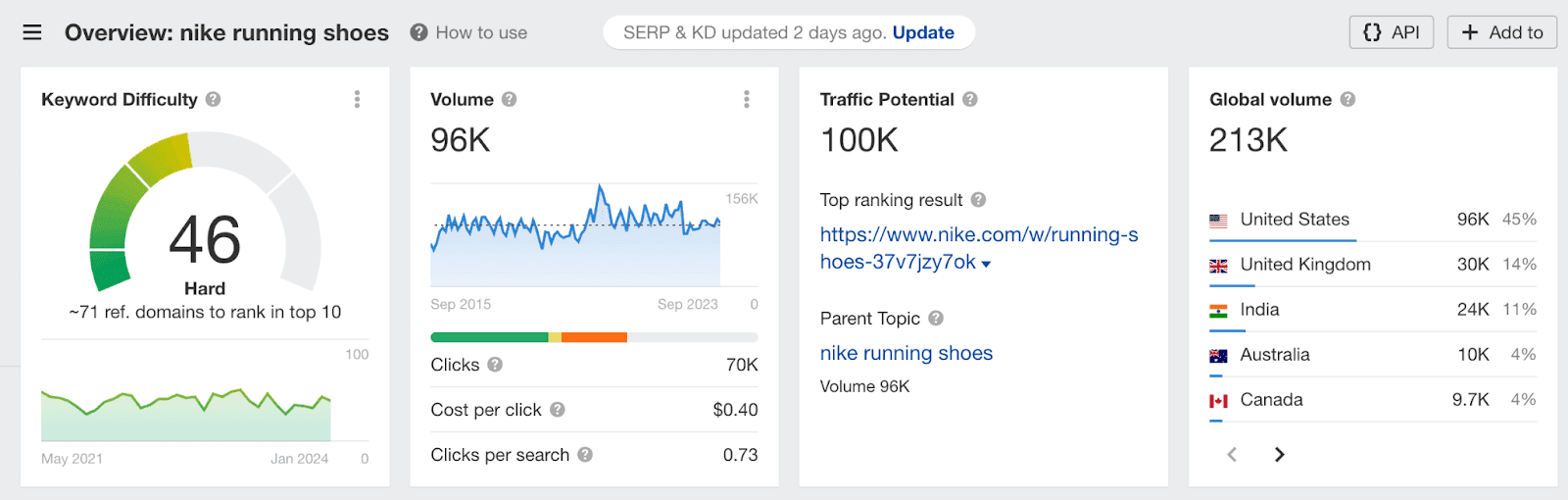Select the United States row
The image size is (1568, 500).
(1373, 220)
